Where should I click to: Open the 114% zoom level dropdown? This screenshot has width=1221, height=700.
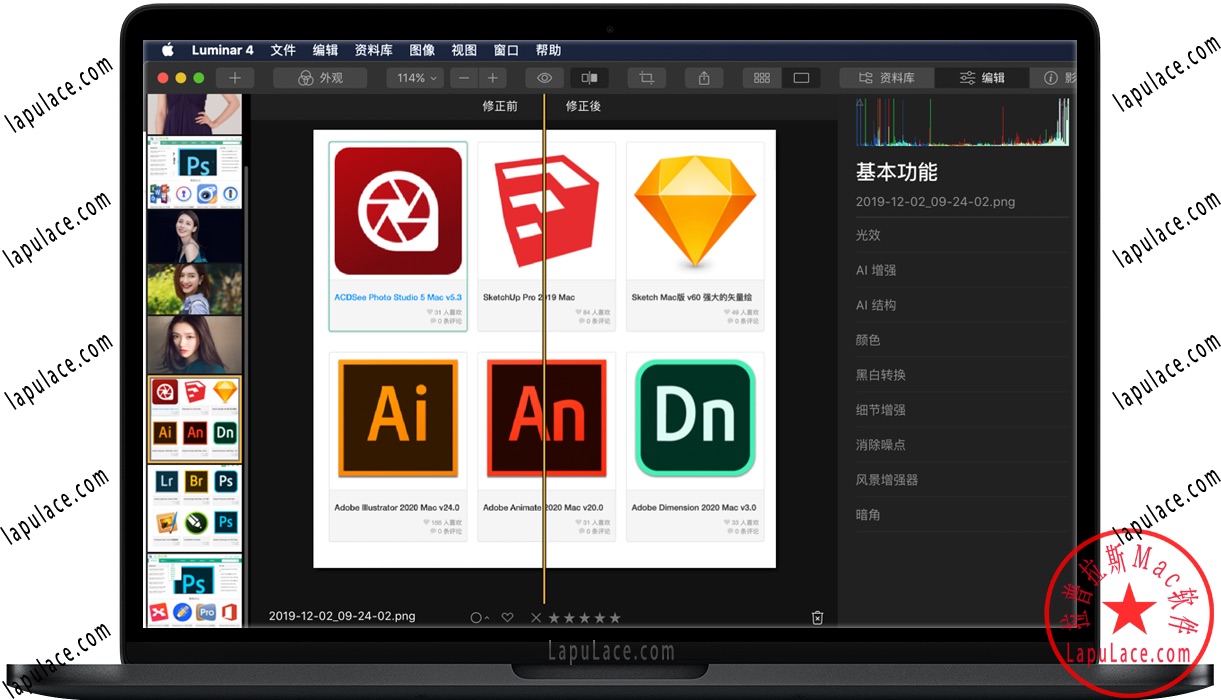414,77
